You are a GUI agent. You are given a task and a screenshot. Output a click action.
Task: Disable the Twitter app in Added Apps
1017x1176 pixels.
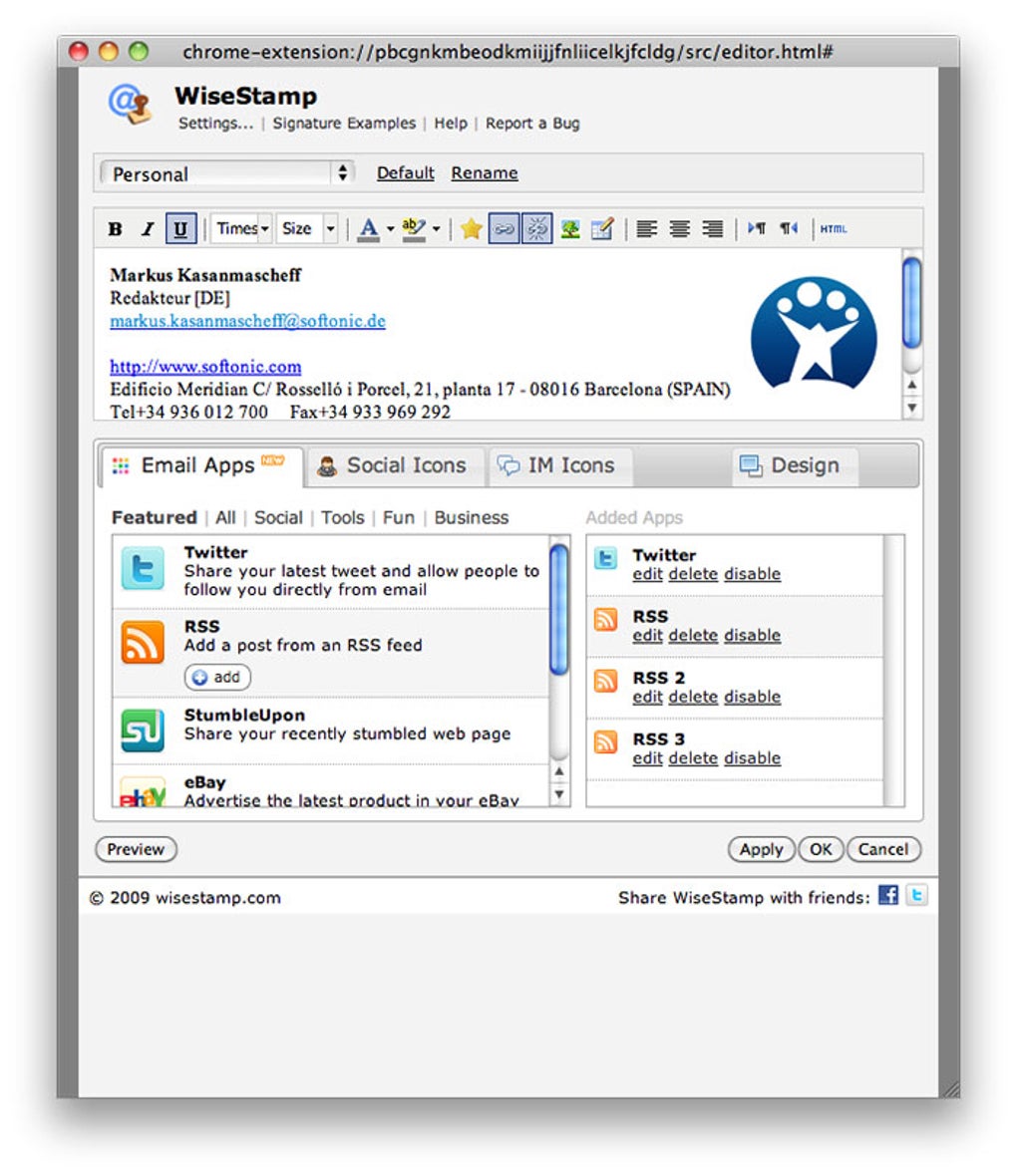tap(752, 574)
